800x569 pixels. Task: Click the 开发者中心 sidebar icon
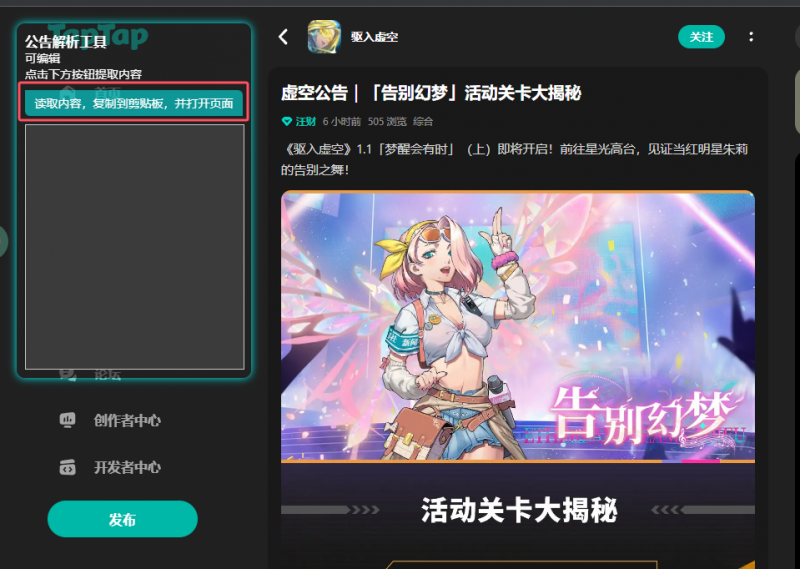tap(67, 467)
